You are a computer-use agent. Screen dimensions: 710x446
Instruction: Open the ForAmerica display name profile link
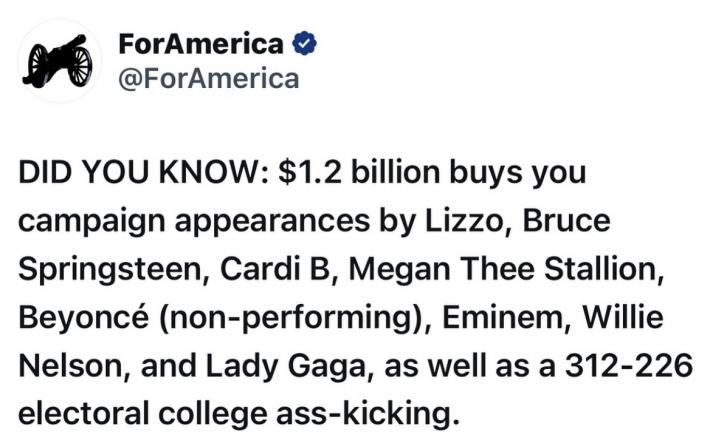(201, 44)
